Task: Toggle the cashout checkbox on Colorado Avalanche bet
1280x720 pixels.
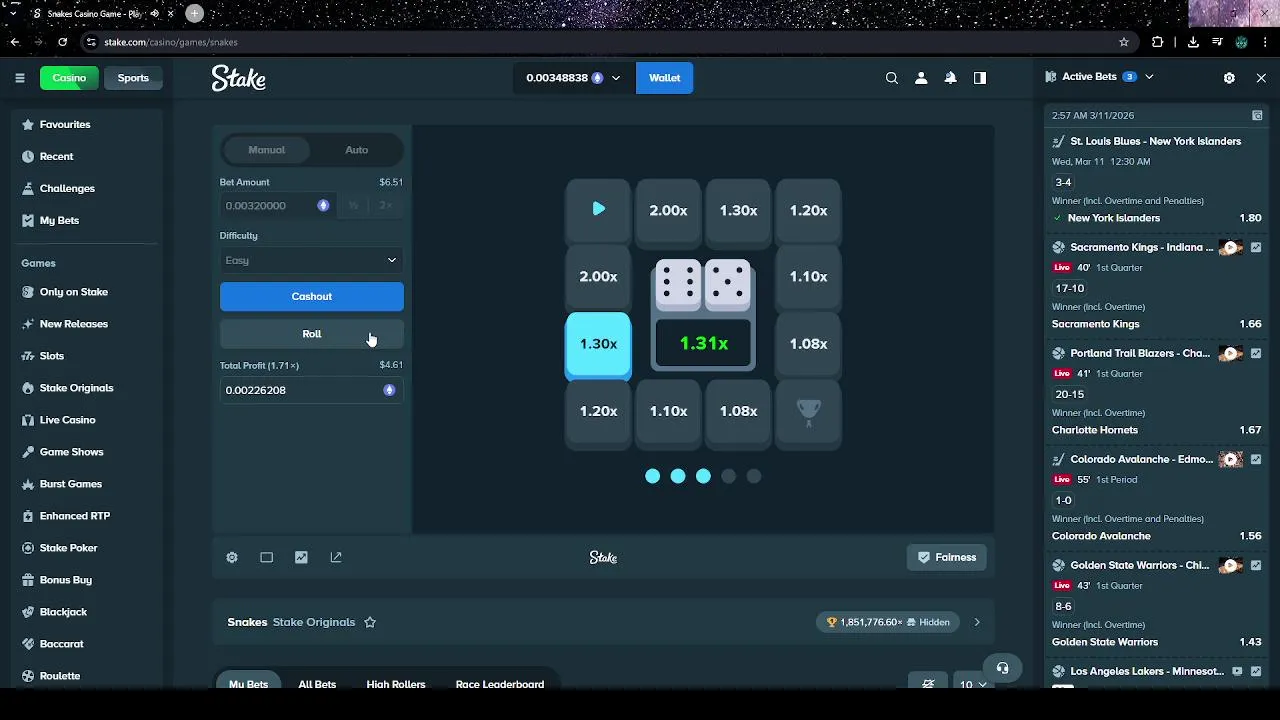Action: click(1256, 460)
